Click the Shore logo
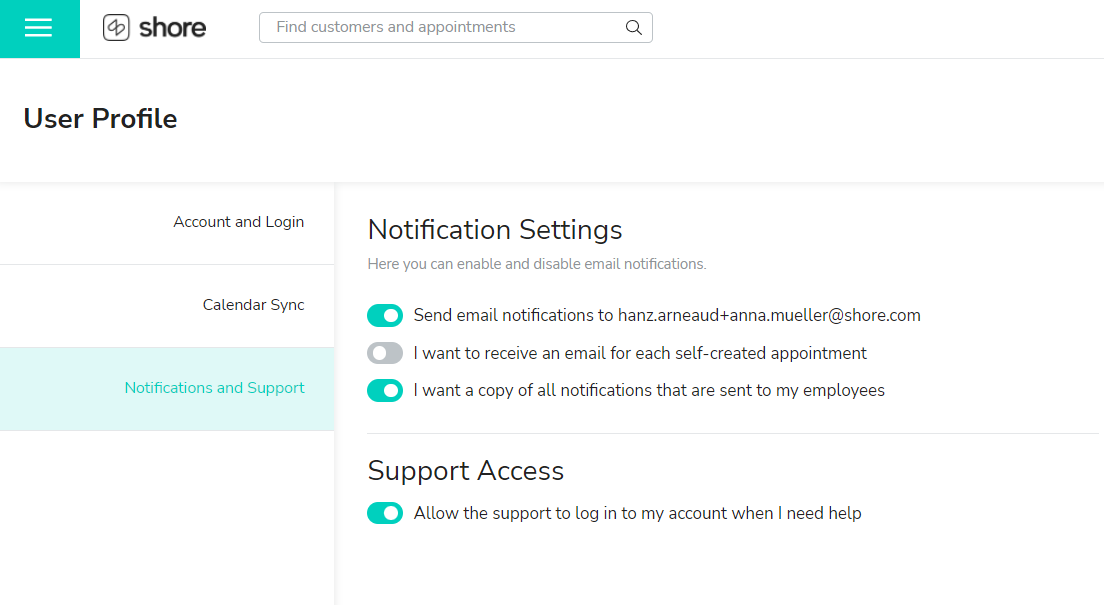 coord(154,27)
